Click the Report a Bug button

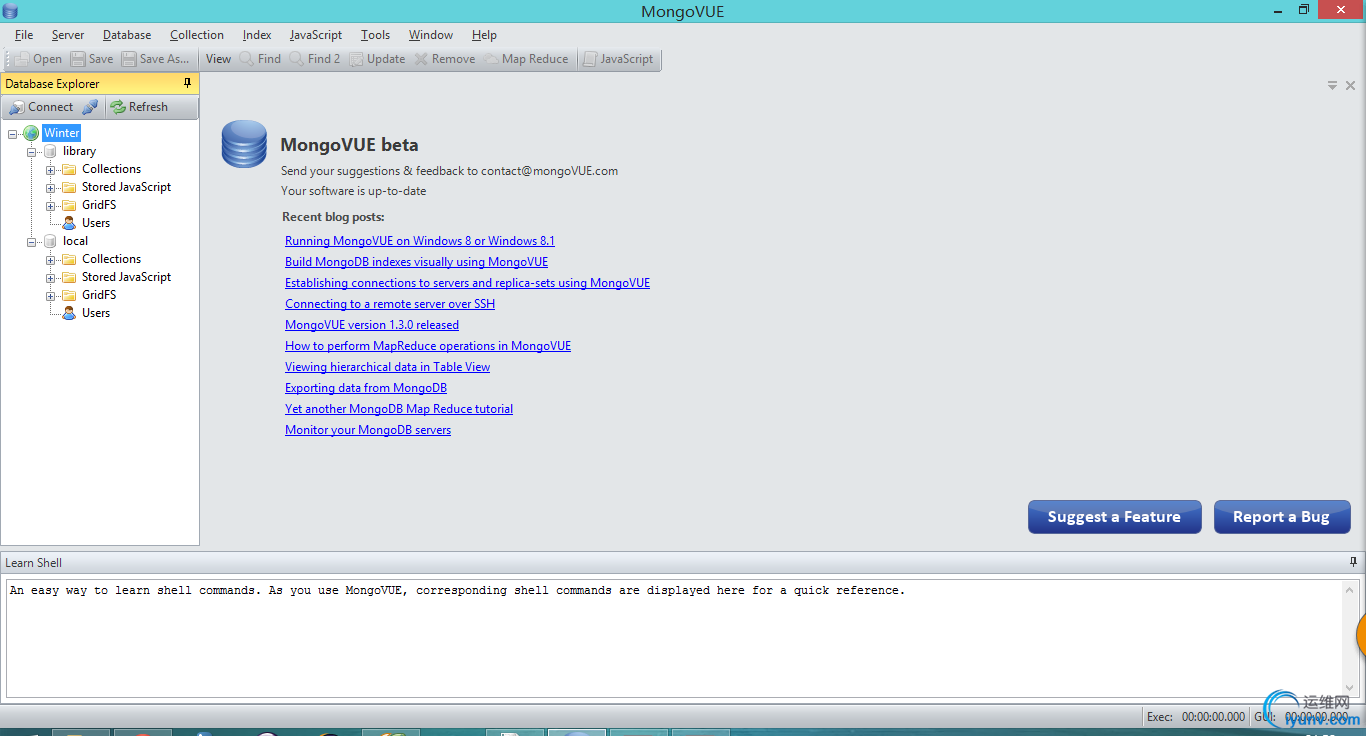click(1282, 517)
